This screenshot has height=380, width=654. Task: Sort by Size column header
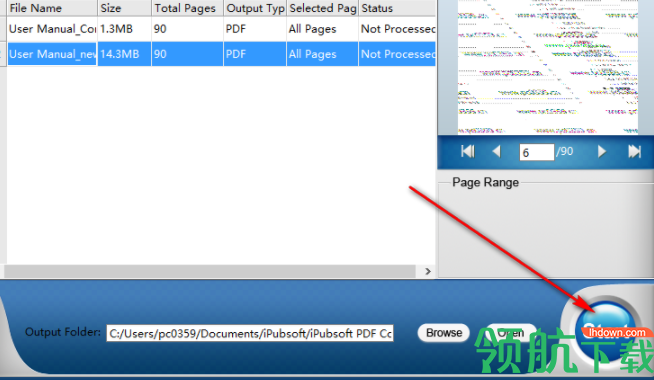[x=124, y=8]
